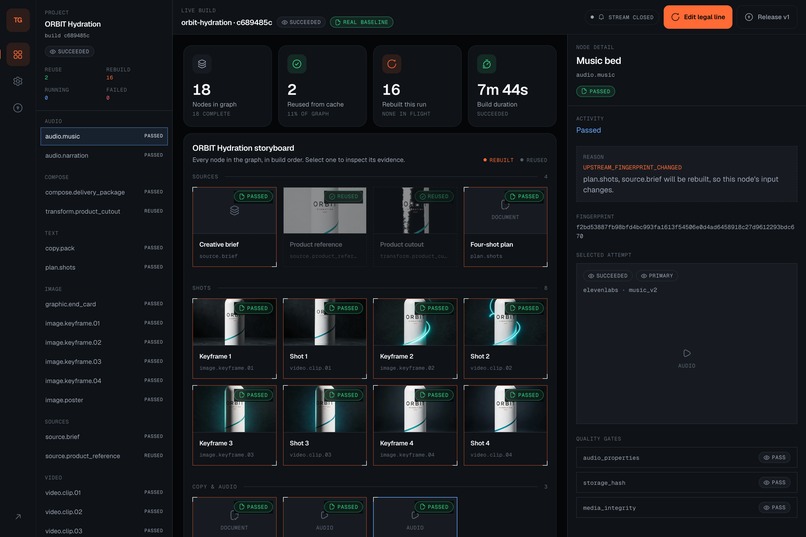This screenshot has width=806, height=537.
Task: Select transform.product_cutout node
Action: click(x=104, y=211)
